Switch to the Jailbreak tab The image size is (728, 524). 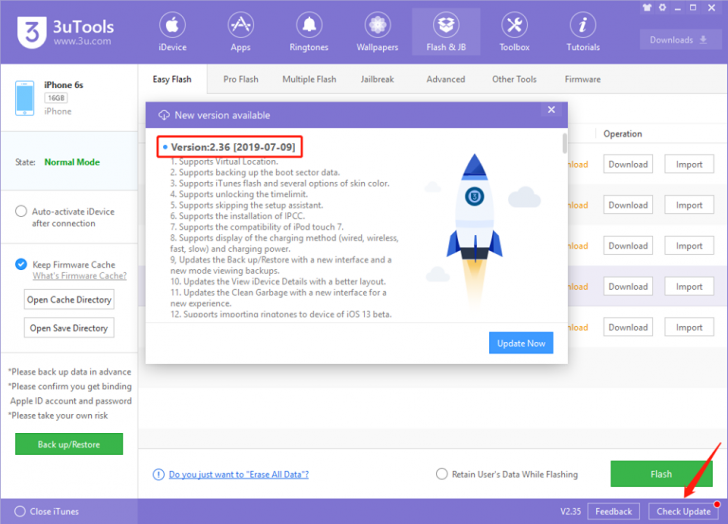377,79
